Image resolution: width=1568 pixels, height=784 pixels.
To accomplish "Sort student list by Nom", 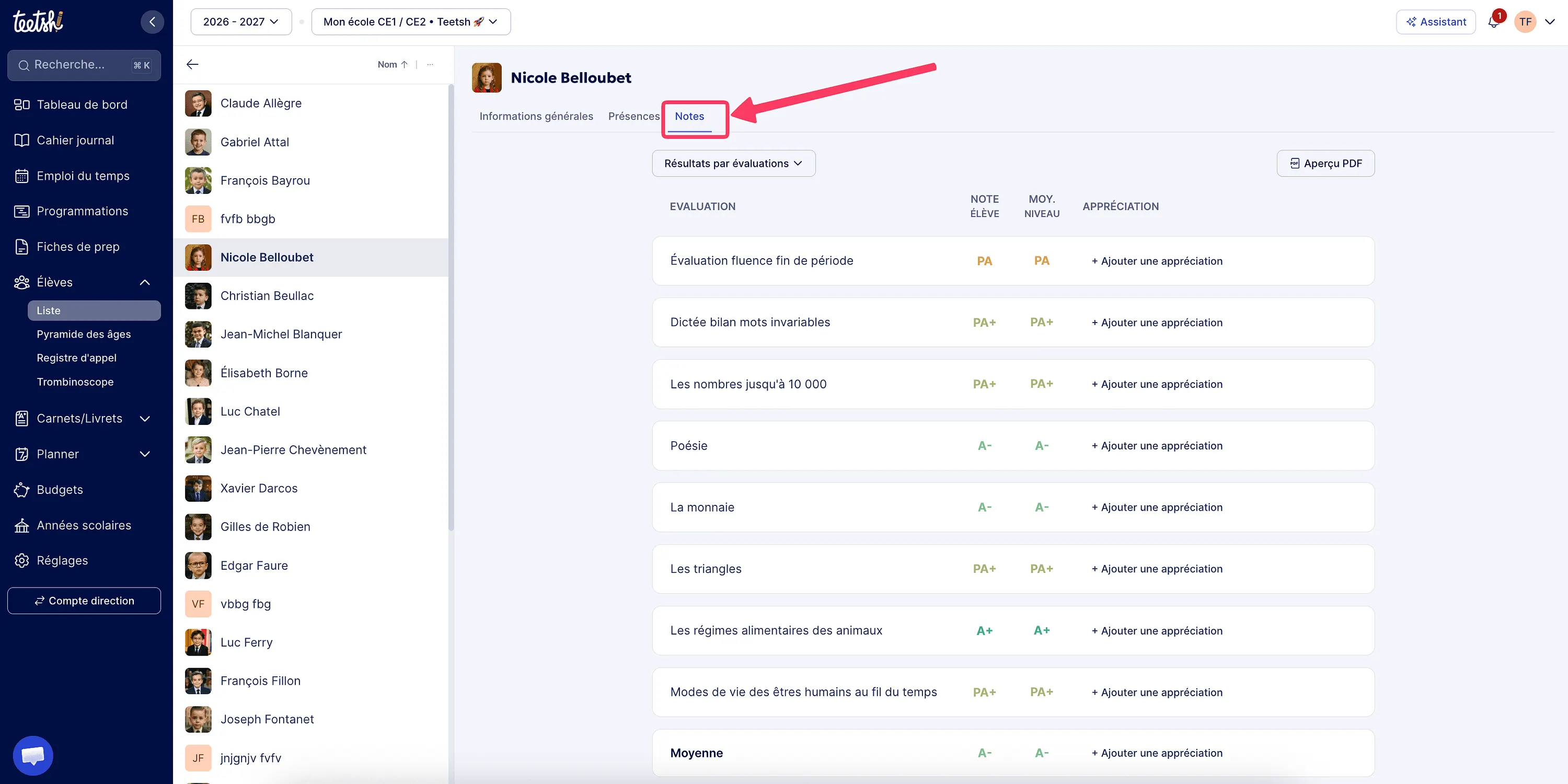I will point(392,64).
